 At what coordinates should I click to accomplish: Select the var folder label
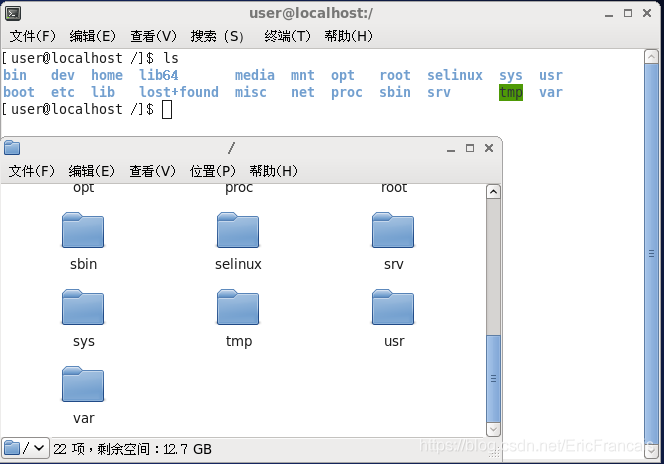click(83, 418)
